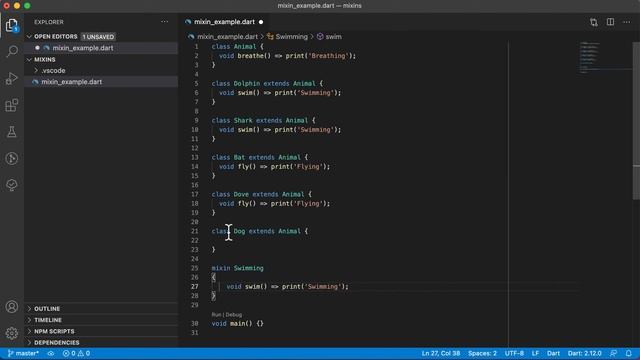Image resolution: width=640 pixels, height=360 pixels.
Task: Click the EXPLORER panel title
Action: pos(49,22)
